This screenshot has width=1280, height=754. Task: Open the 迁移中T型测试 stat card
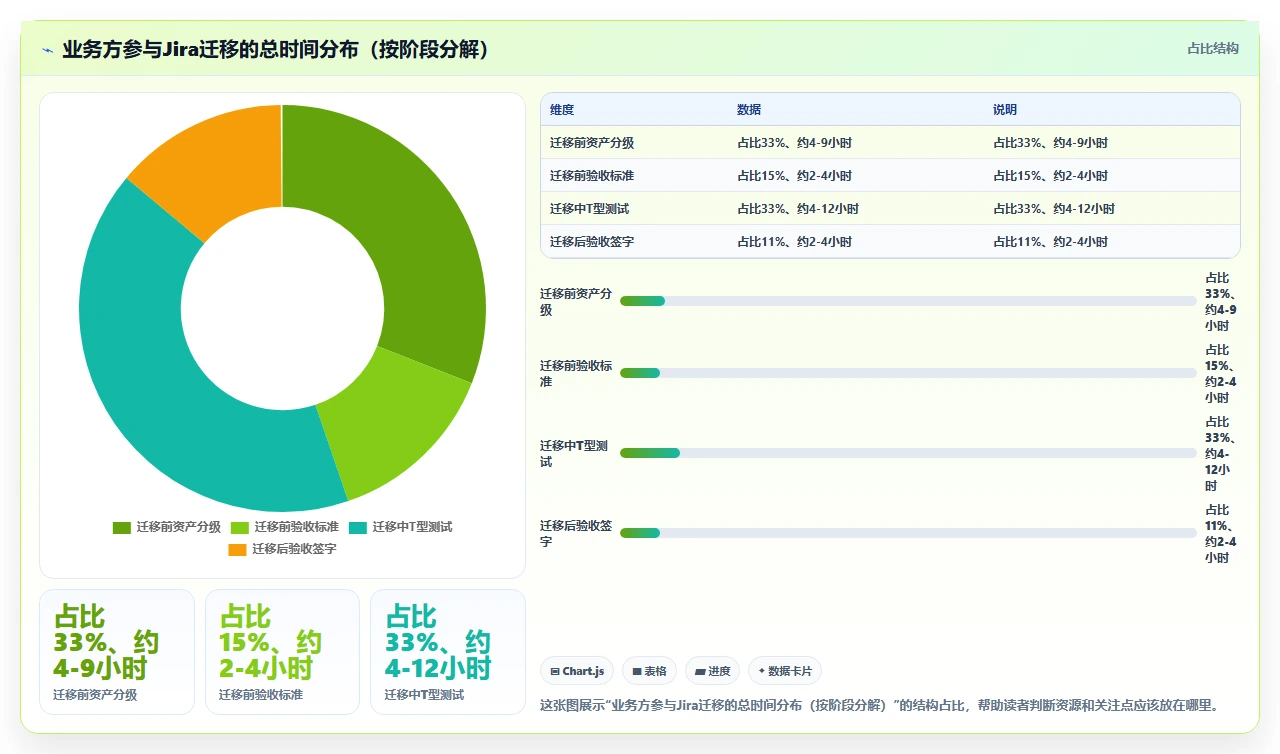coord(448,652)
